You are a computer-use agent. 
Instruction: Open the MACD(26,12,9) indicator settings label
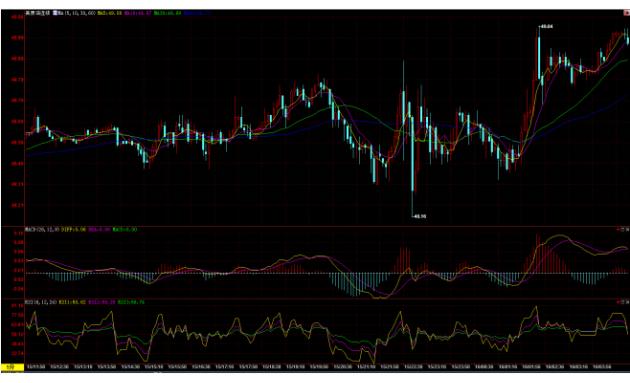click(42, 229)
